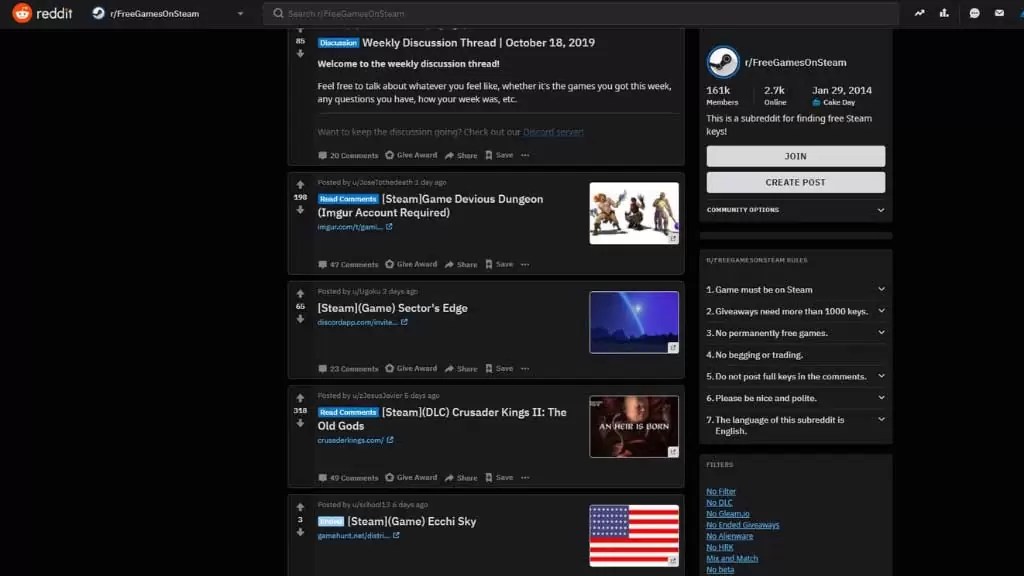This screenshot has width=1024, height=576.
Task: Open the Crusader Kings II thumbnail
Action: tap(634, 426)
